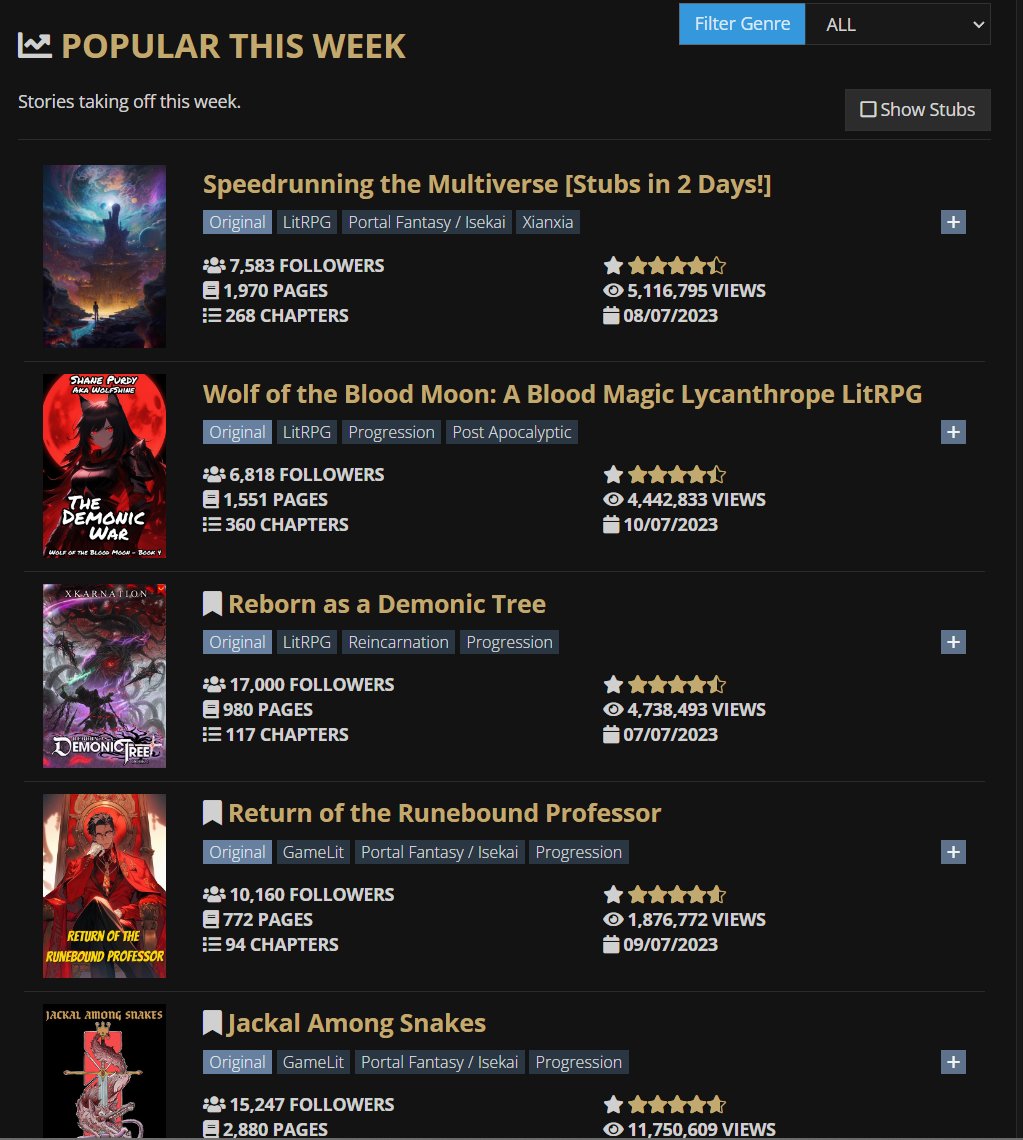Toggle the bookmark on Return of the Runebound Professor

[211, 812]
